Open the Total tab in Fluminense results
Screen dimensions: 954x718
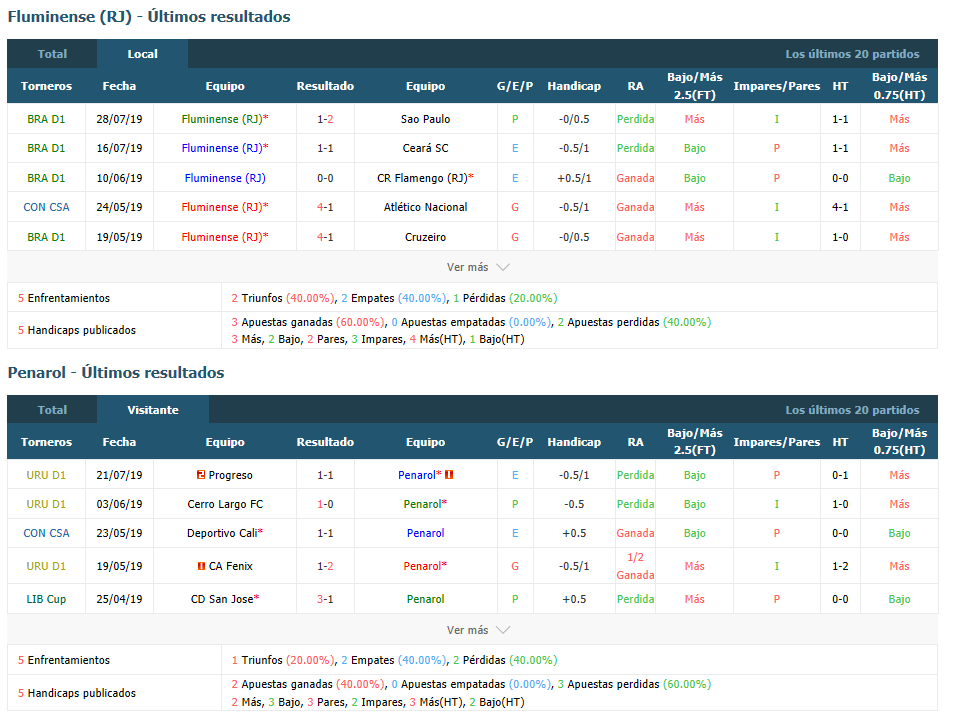(x=52, y=54)
